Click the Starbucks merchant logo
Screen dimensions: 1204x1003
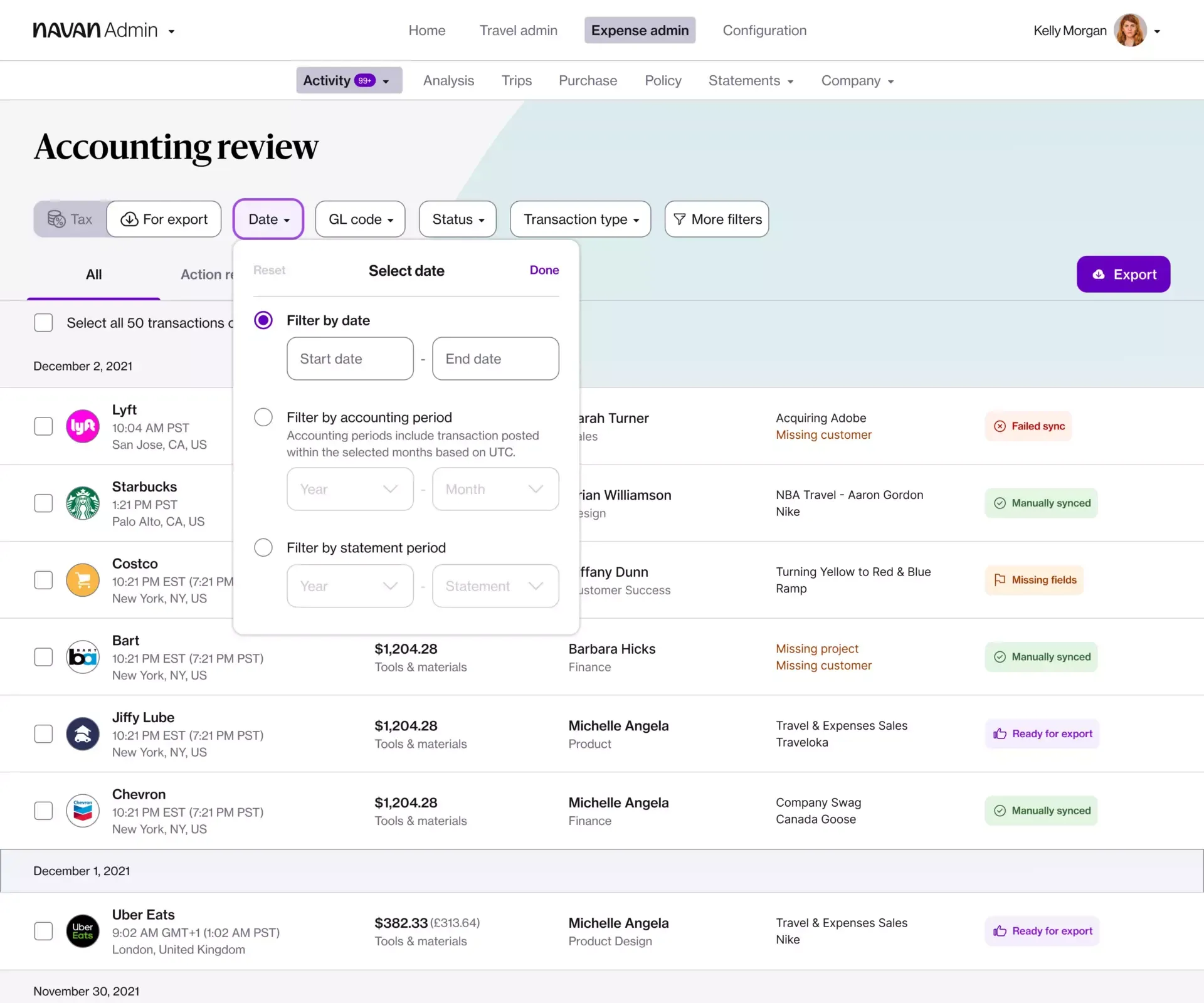coord(83,503)
